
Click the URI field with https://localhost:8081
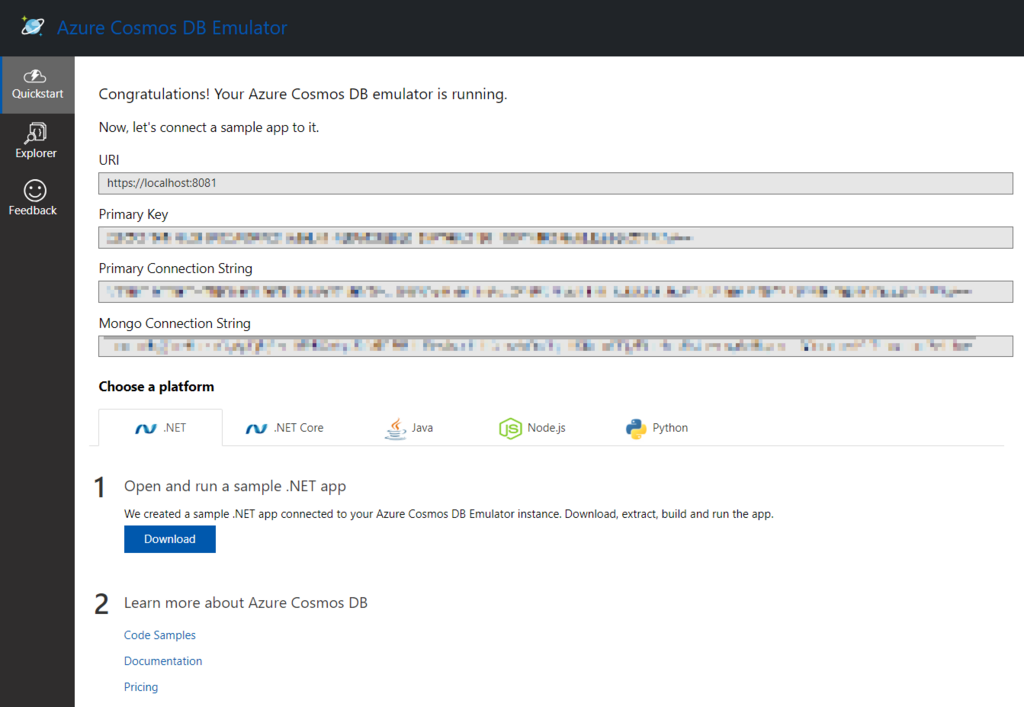point(555,183)
